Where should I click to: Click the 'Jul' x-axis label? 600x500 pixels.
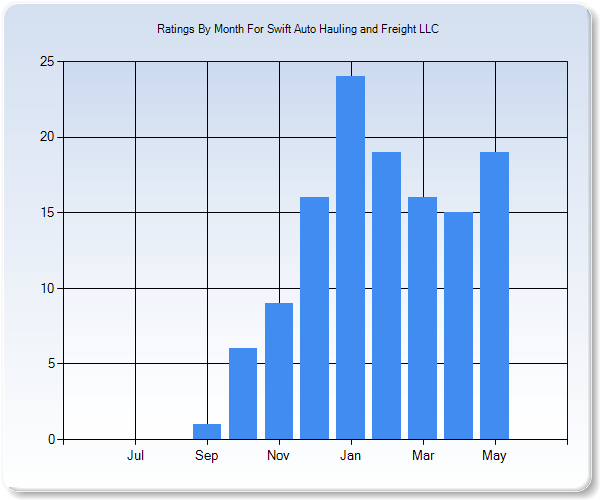click(135, 455)
